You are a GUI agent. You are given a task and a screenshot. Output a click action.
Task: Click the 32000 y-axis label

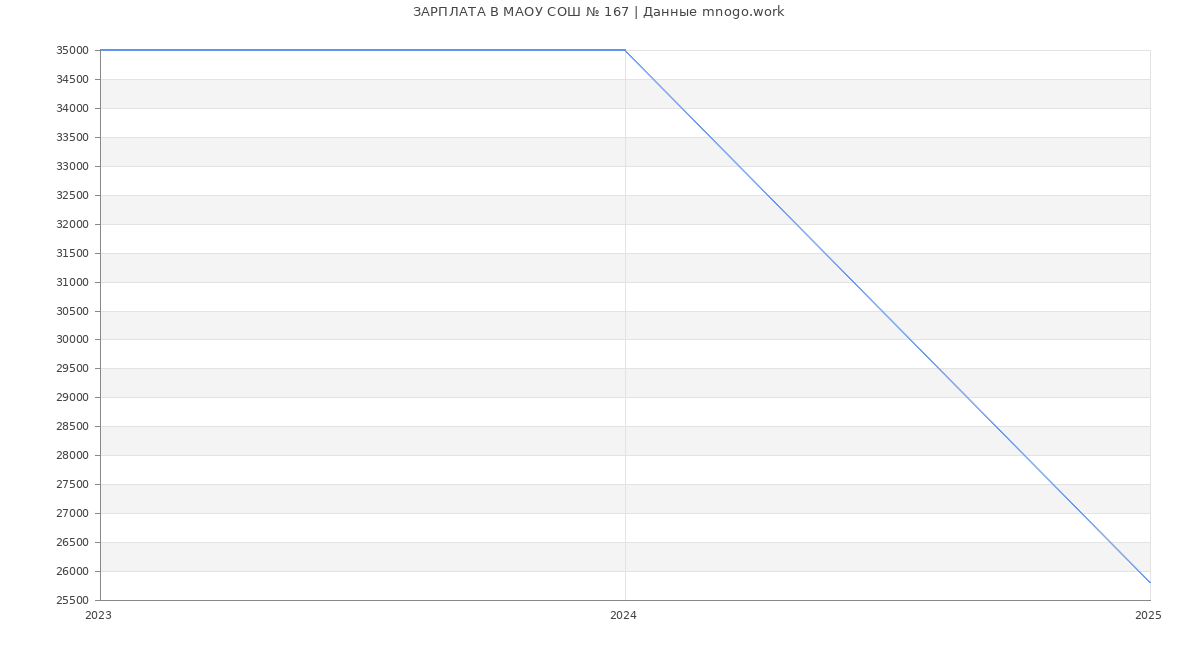point(73,224)
